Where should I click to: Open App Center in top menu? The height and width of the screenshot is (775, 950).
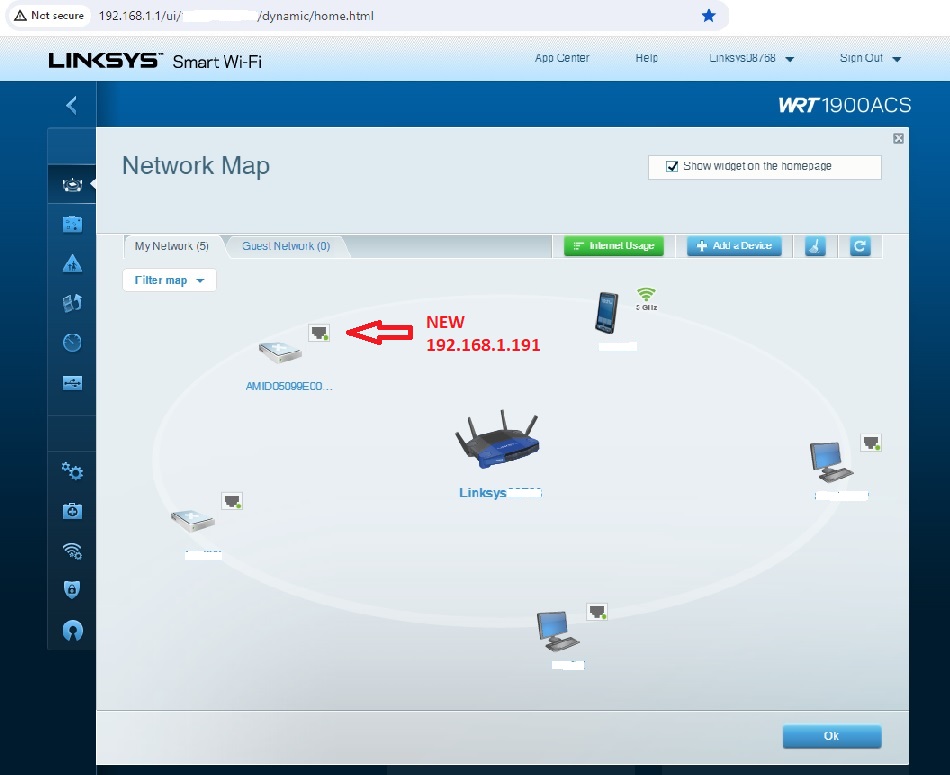pos(562,58)
